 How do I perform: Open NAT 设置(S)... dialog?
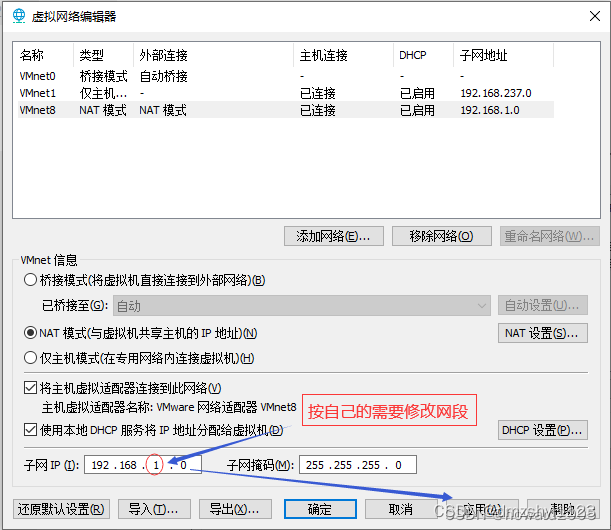[542, 333]
